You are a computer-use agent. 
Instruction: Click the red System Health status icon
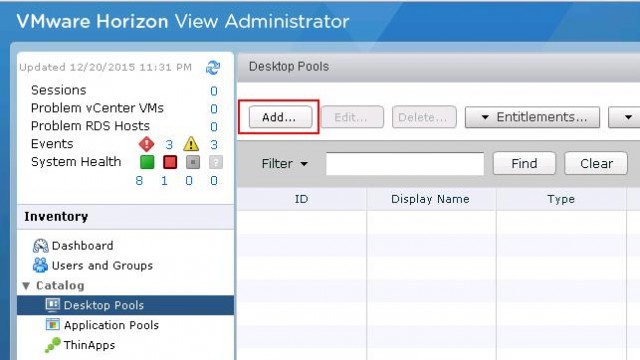point(170,162)
